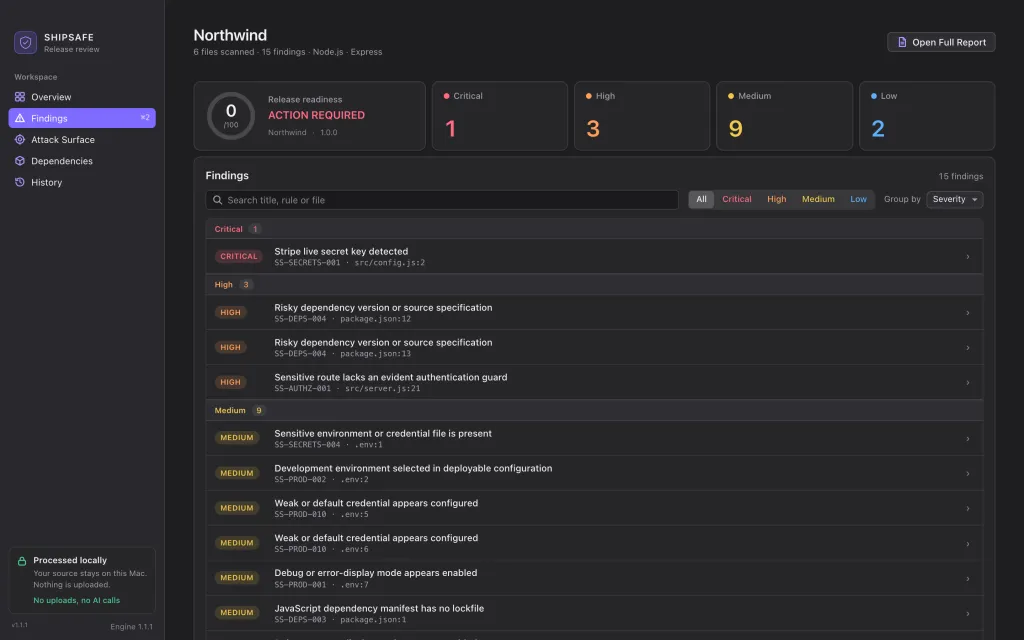Click MEDIUM badge on Debug mode finding
The width and height of the screenshot is (1024, 640).
click(x=236, y=577)
